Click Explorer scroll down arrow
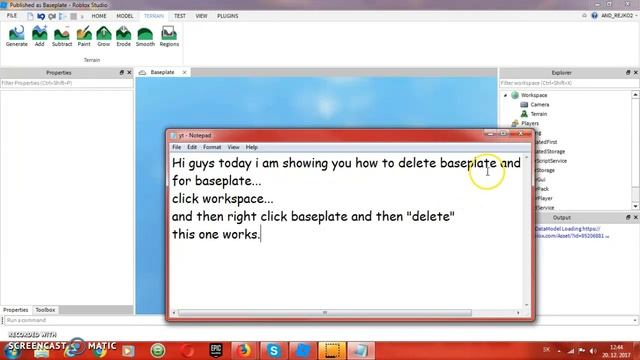The height and width of the screenshot is (360, 640). point(635,206)
